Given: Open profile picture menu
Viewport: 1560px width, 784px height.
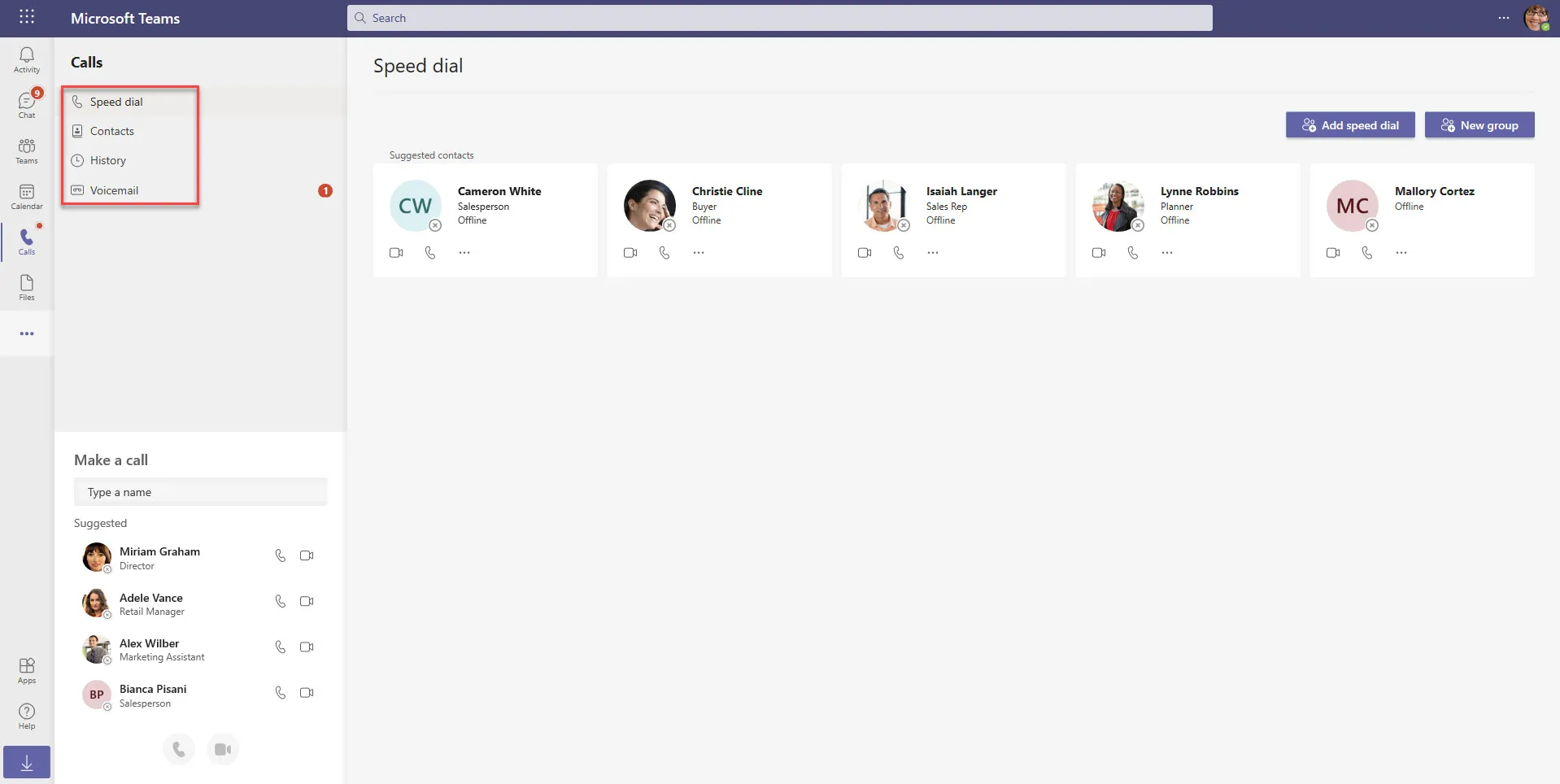Looking at the screenshot, I should point(1536,18).
